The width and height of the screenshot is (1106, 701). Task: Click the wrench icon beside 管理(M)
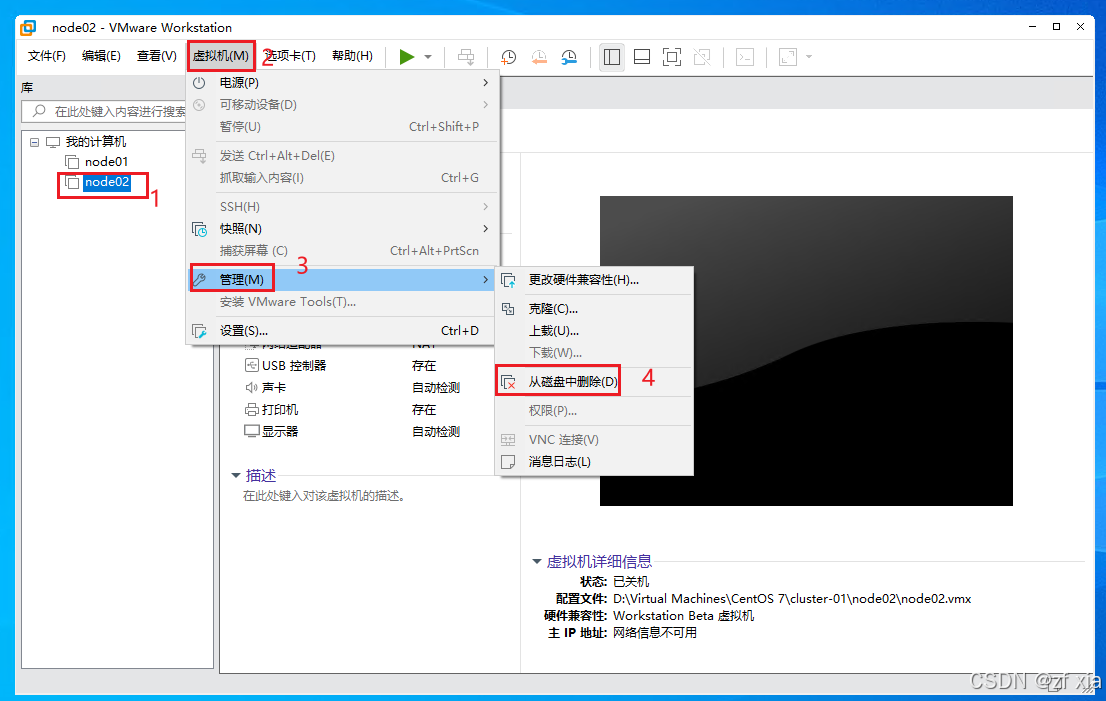tap(200, 280)
